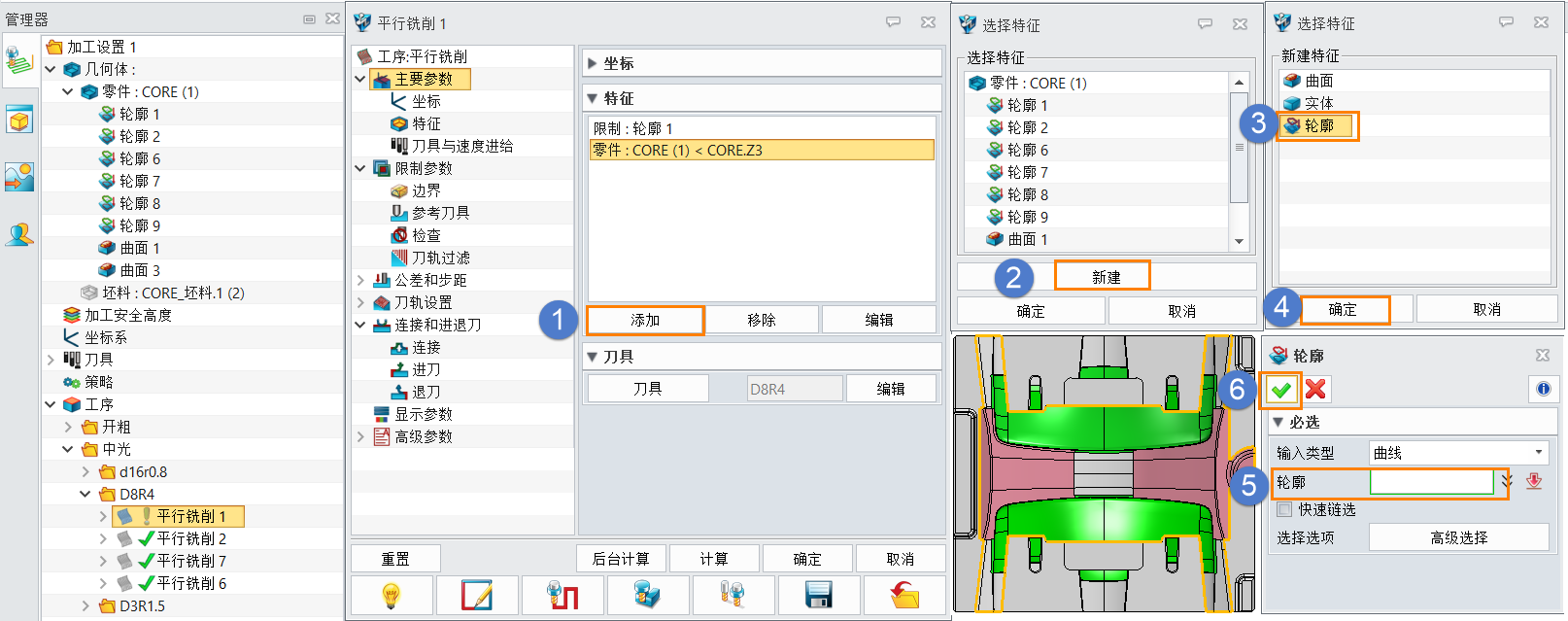Collapse the 零件 : CORE (1) node in manager
Image resolution: width=1568 pixels, height=621 pixels.
click(x=68, y=91)
